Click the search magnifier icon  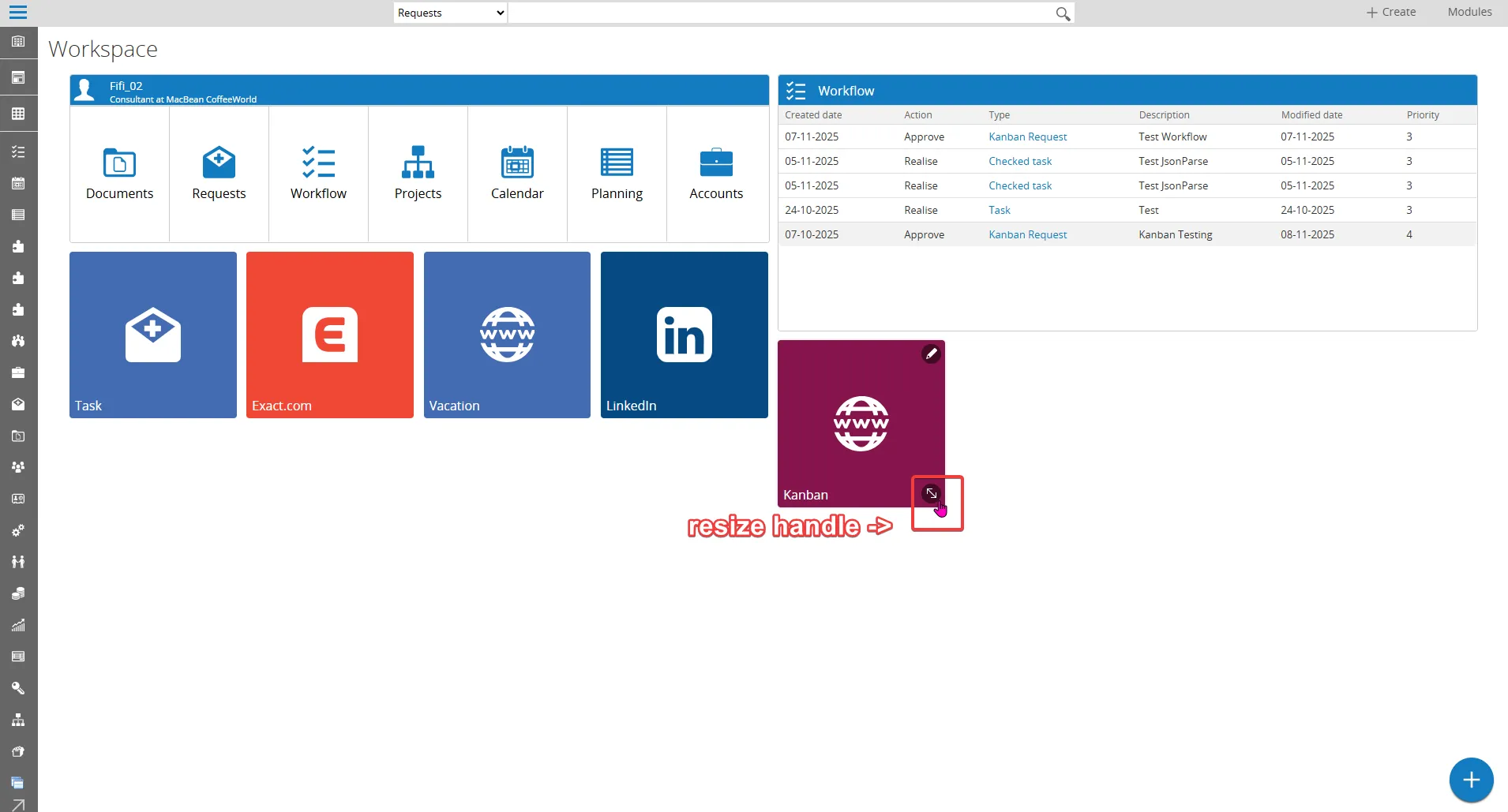tap(1063, 13)
